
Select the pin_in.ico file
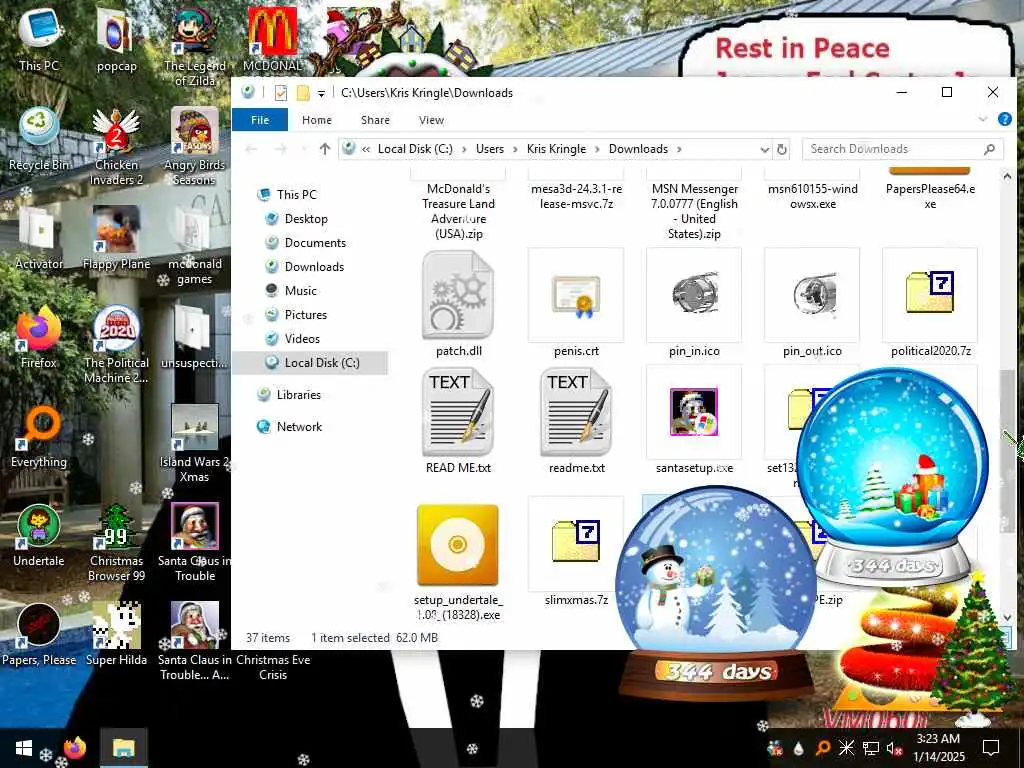(694, 304)
